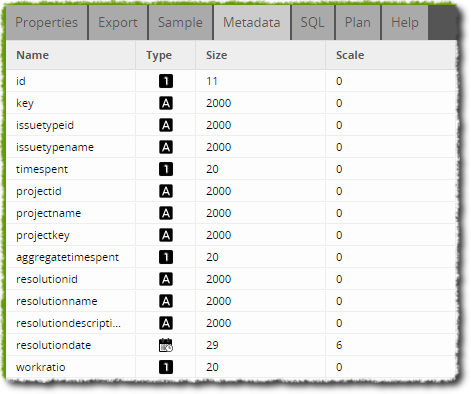Switch to the Sample tab
The image size is (471, 394).
click(180, 23)
